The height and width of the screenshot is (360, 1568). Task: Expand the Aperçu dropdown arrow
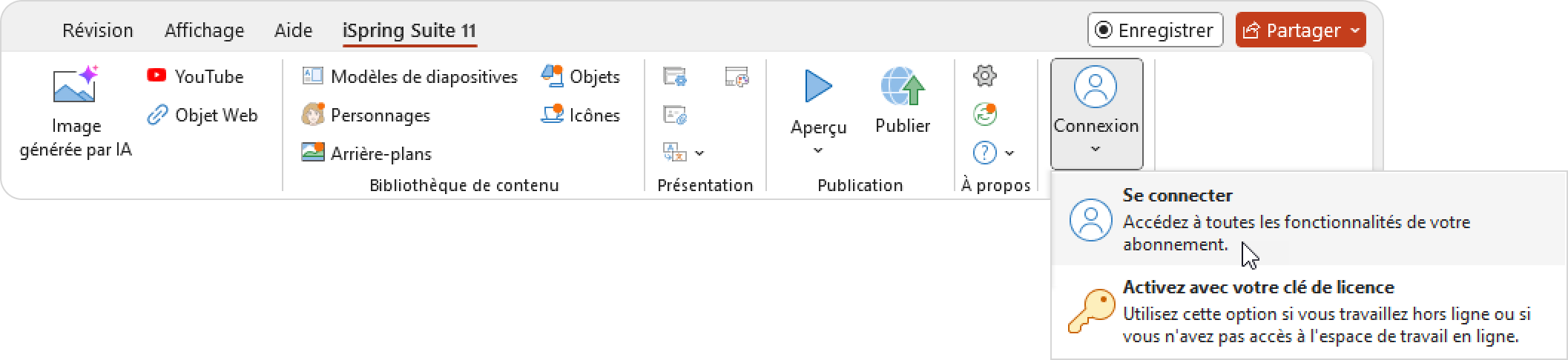tap(818, 150)
